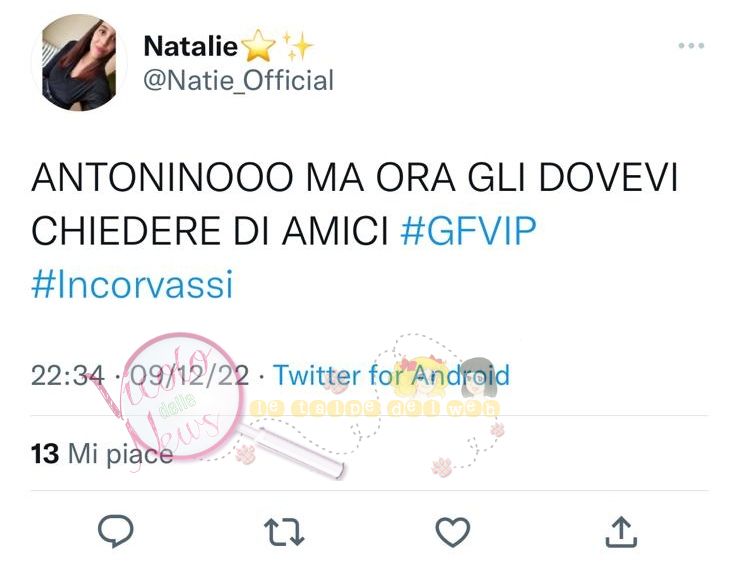Viewport: 739px width, 588px height.
Task: Open the #Incorvassi hashtag
Action: click(132, 285)
